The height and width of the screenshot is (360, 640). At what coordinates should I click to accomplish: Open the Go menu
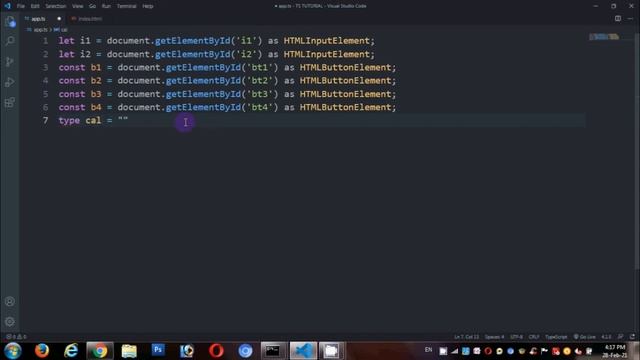coord(93,6)
